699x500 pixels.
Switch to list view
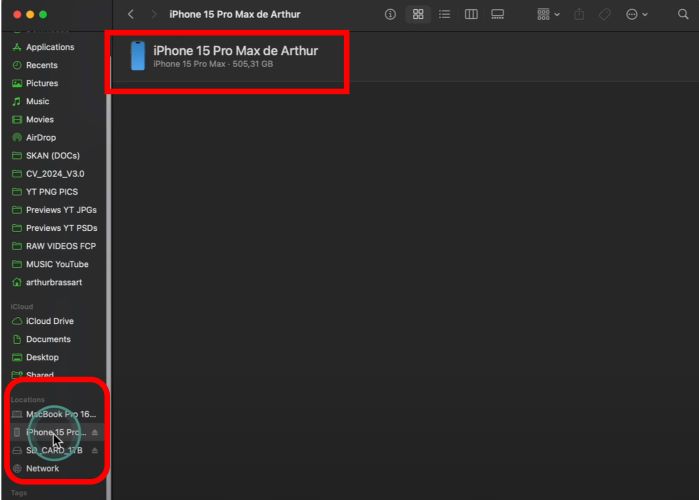click(444, 14)
